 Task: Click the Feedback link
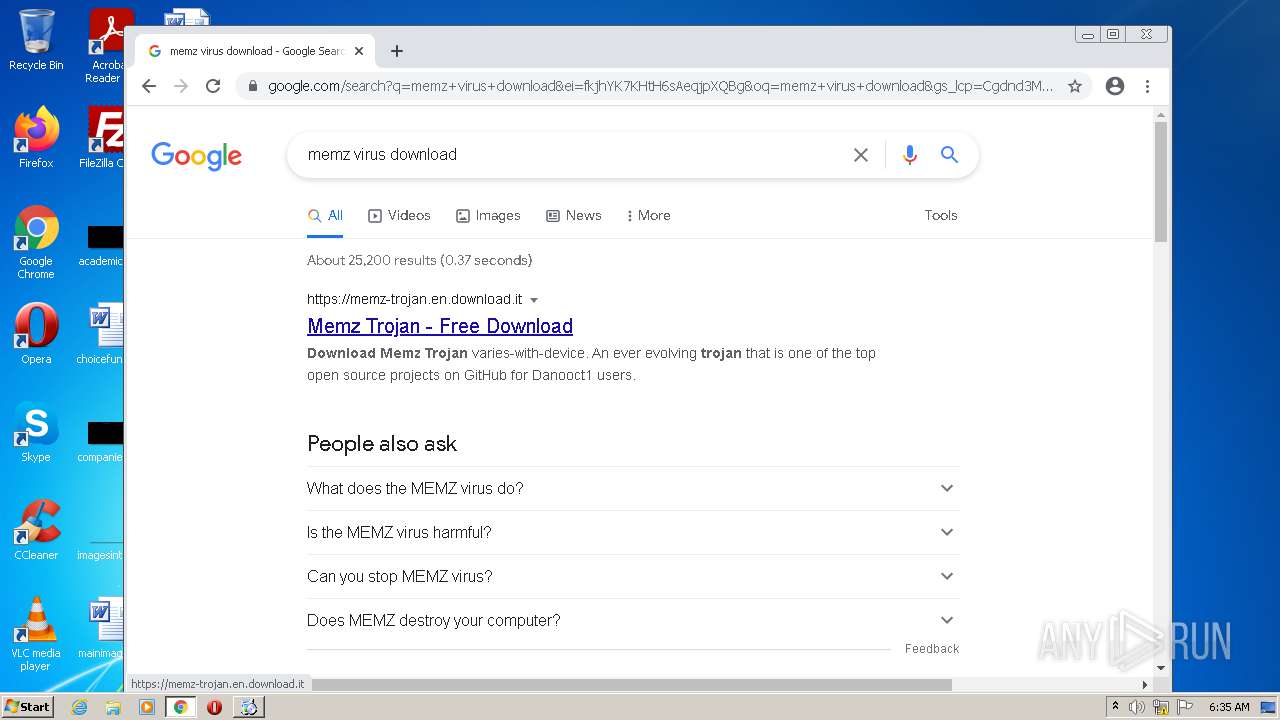pos(932,649)
